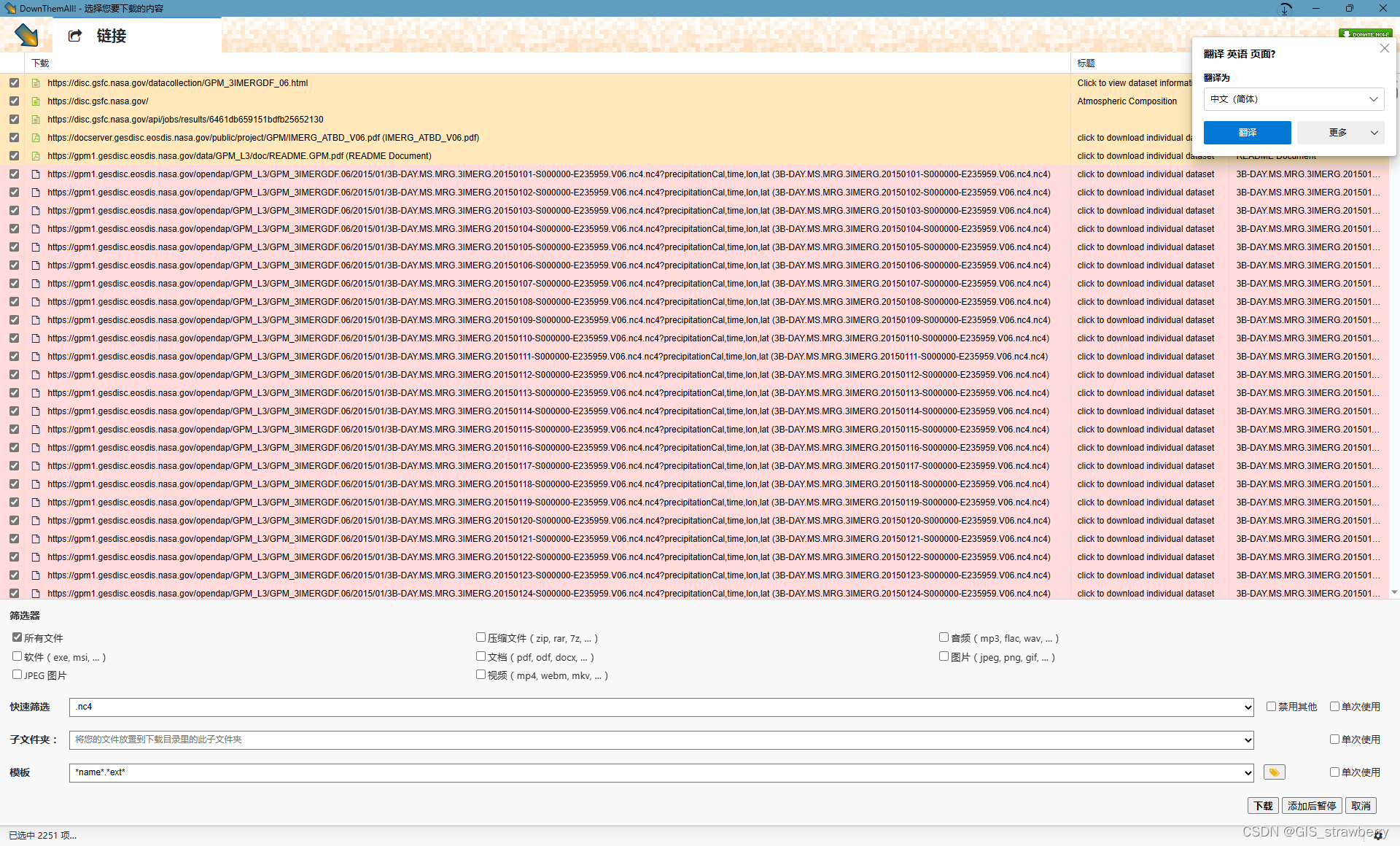
Task: Uncheck the 所有文件 filter checkbox
Action: pyautogui.click(x=17, y=637)
